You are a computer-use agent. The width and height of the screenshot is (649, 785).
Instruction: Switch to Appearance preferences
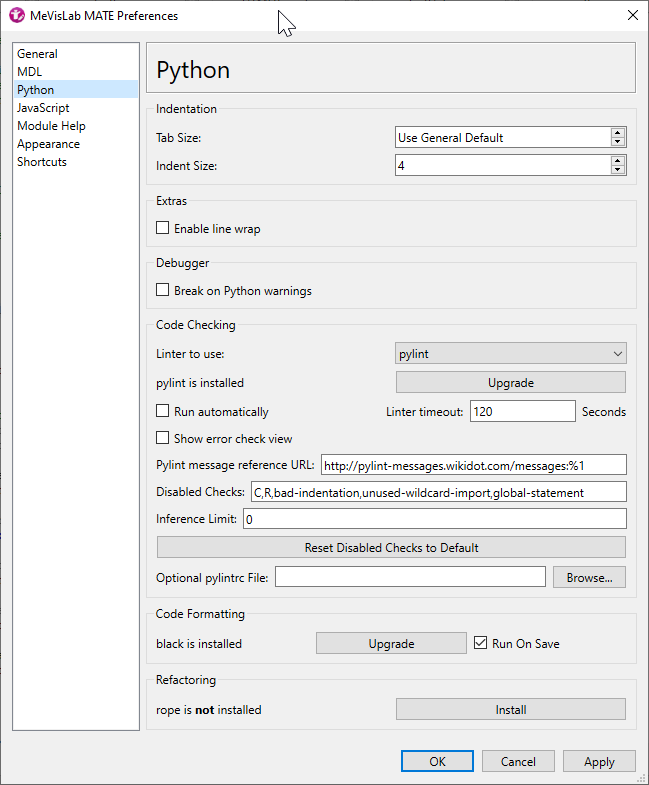(48, 144)
